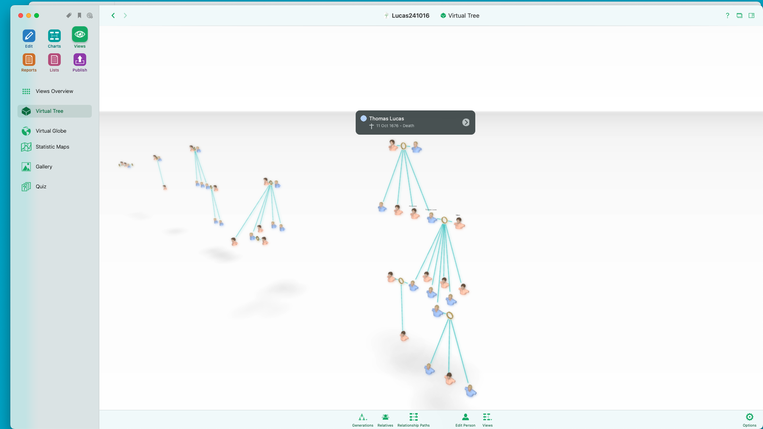Click the Thomas Lucas name popup
The image size is (763, 429).
click(415, 123)
